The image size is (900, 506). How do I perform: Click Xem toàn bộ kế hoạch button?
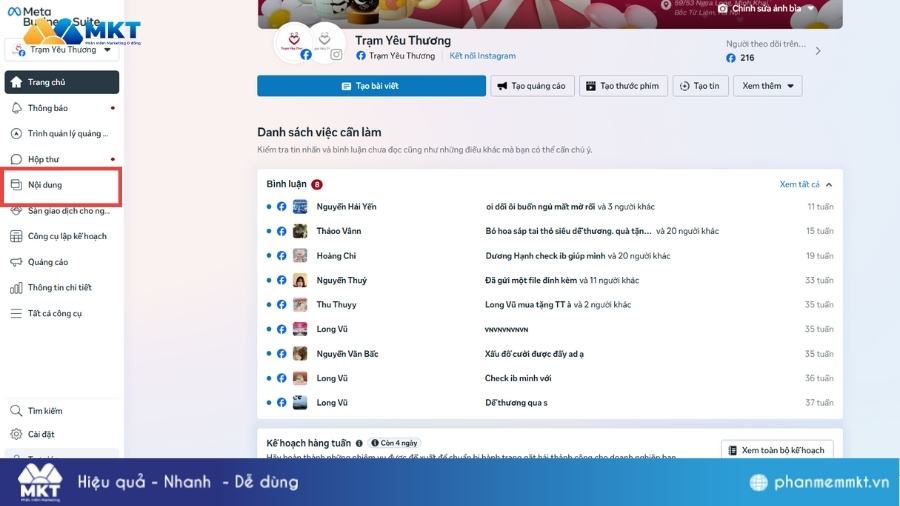click(x=777, y=450)
